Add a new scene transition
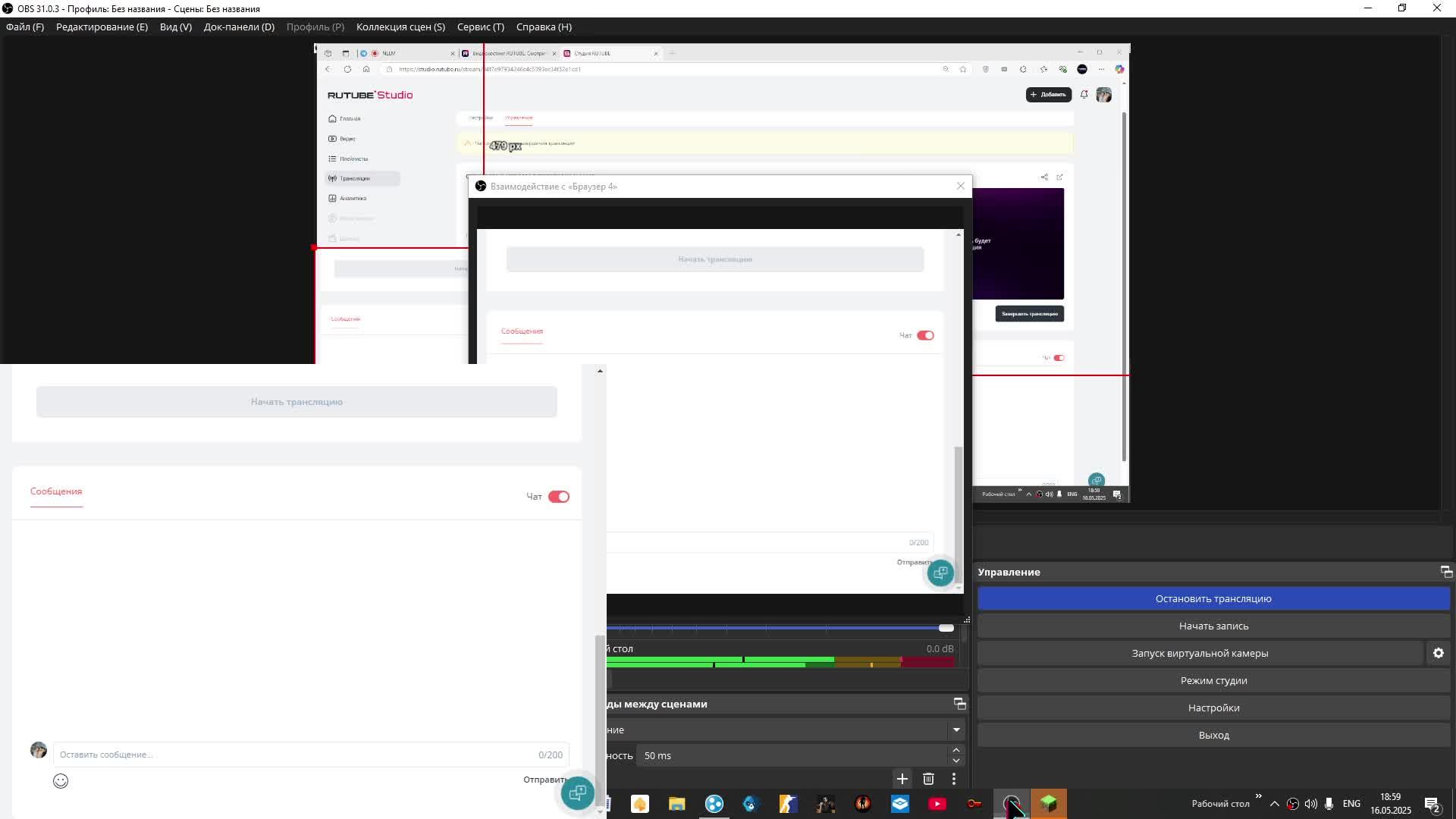 902,779
